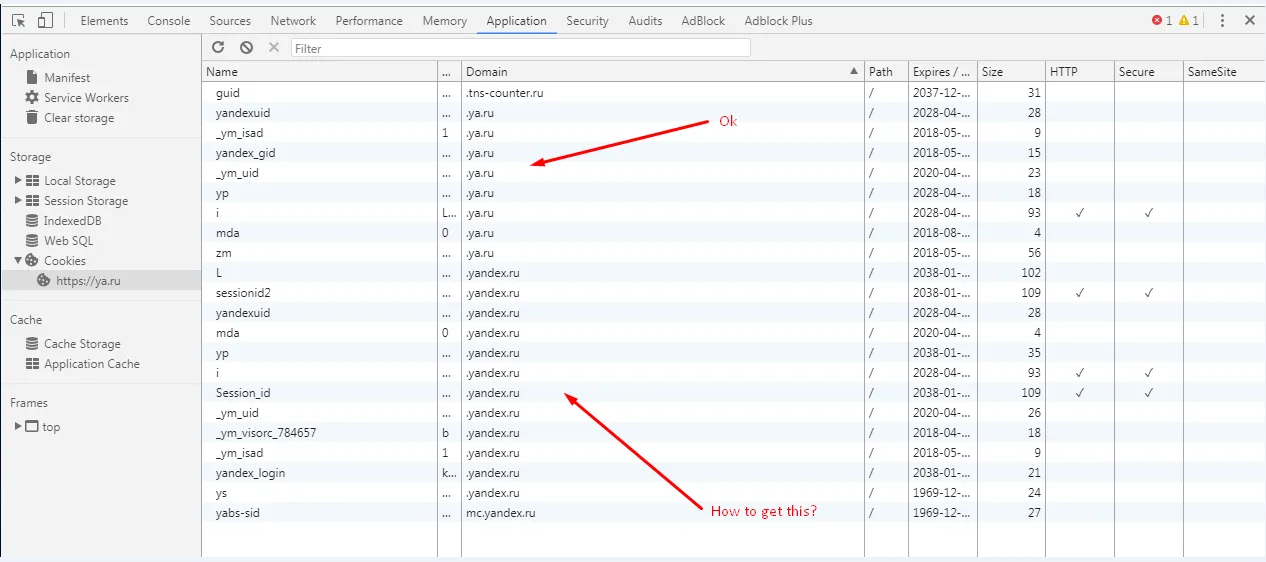
Task: Show the yellow warning count indicator
Action: (x=1189, y=20)
